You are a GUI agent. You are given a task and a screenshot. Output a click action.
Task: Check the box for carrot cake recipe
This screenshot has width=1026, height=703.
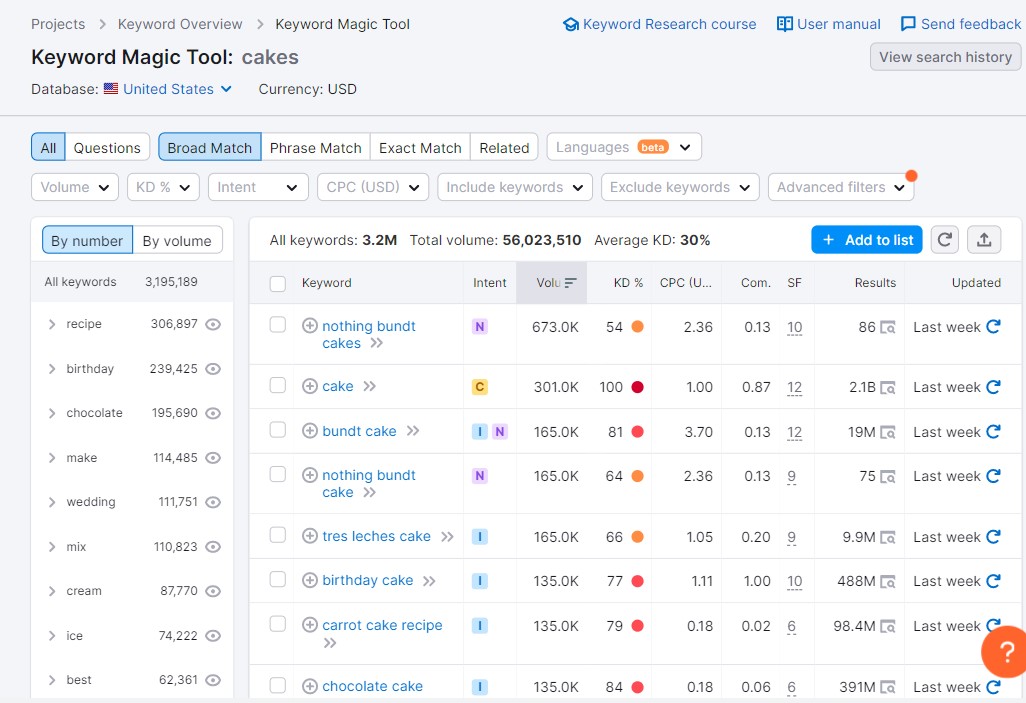278,624
